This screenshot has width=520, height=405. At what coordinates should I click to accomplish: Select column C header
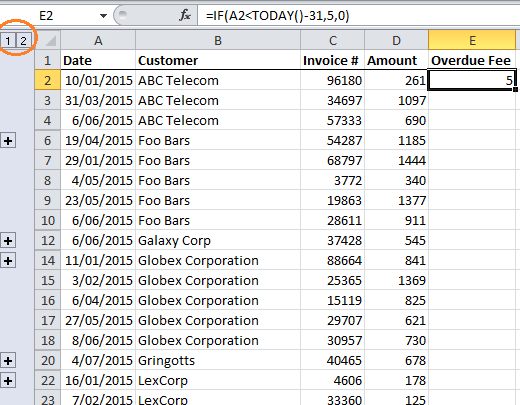click(x=333, y=40)
